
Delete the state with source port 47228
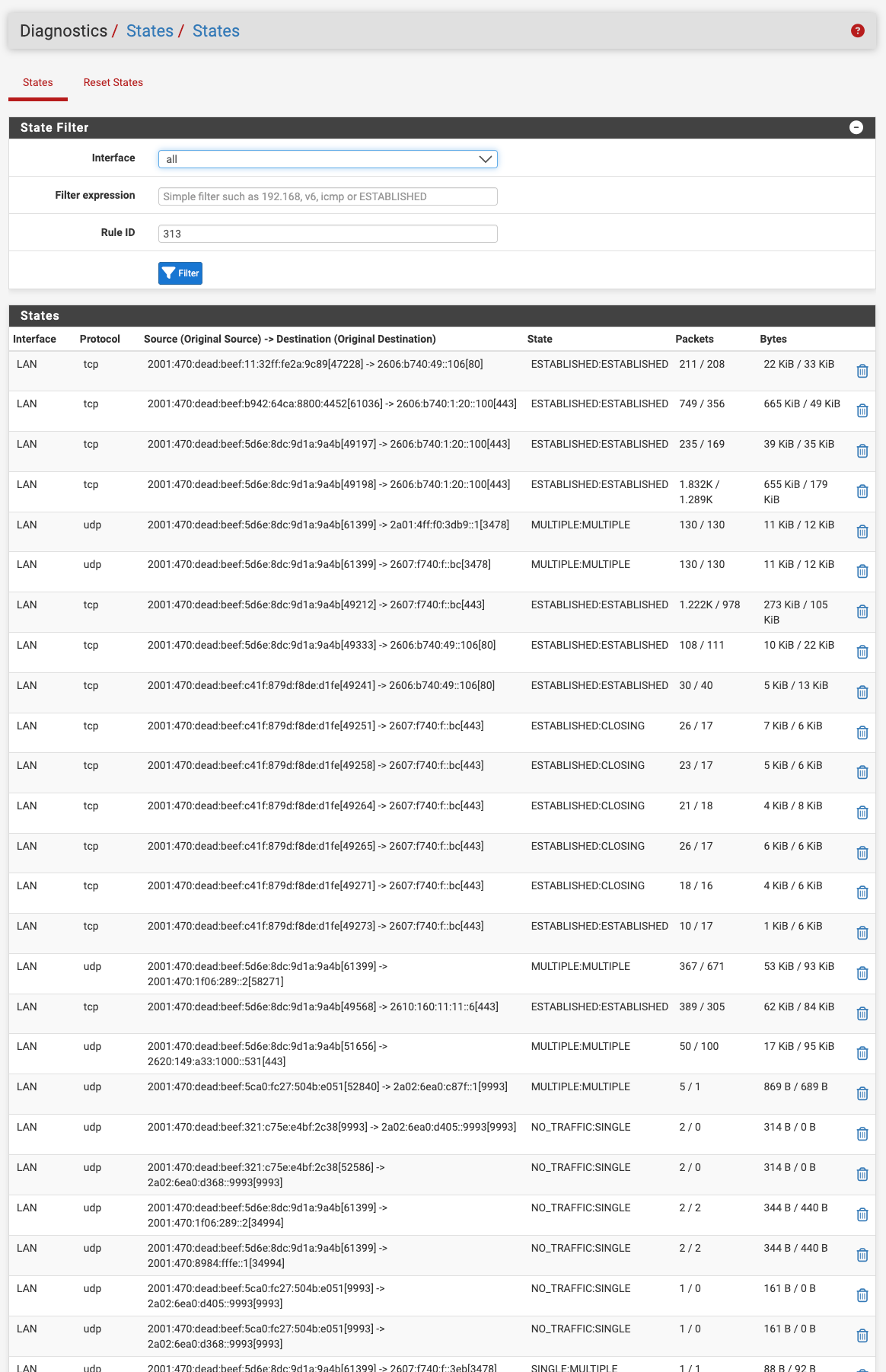point(862,371)
